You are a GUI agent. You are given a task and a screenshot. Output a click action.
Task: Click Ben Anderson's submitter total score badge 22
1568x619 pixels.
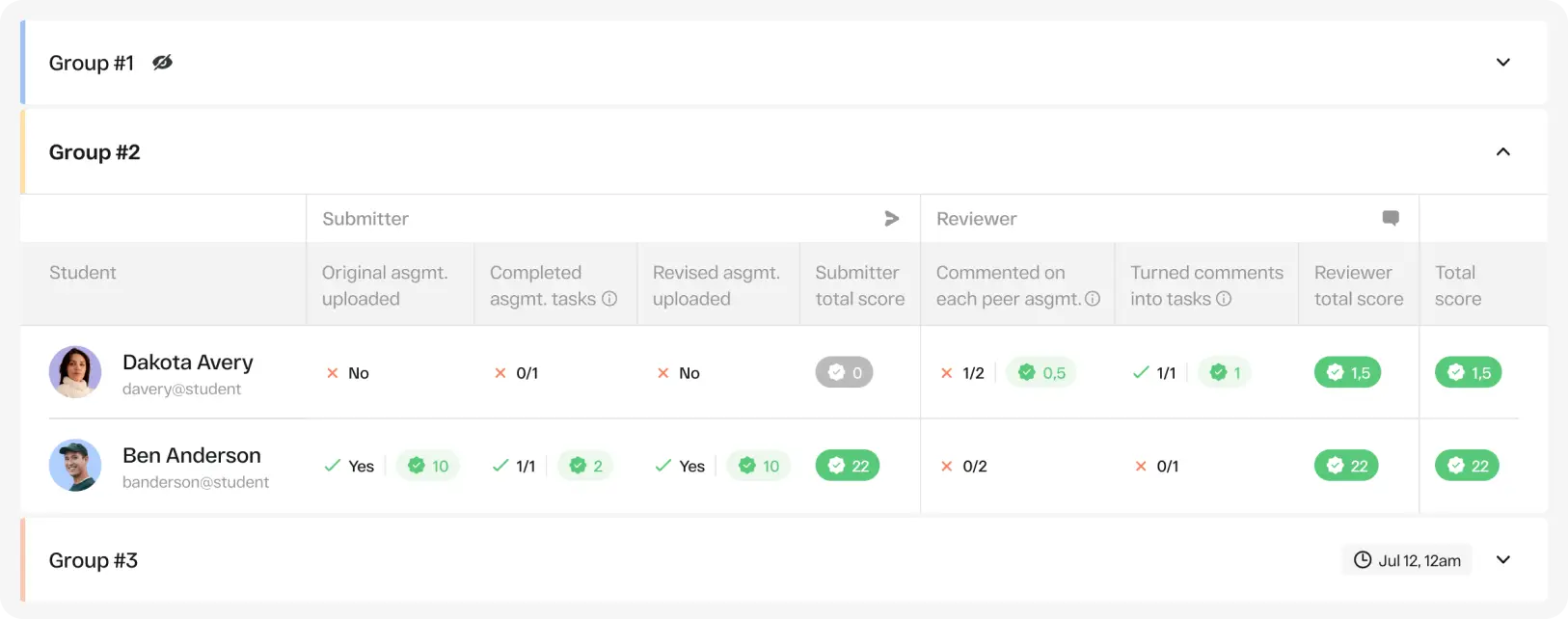(x=848, y=466)
